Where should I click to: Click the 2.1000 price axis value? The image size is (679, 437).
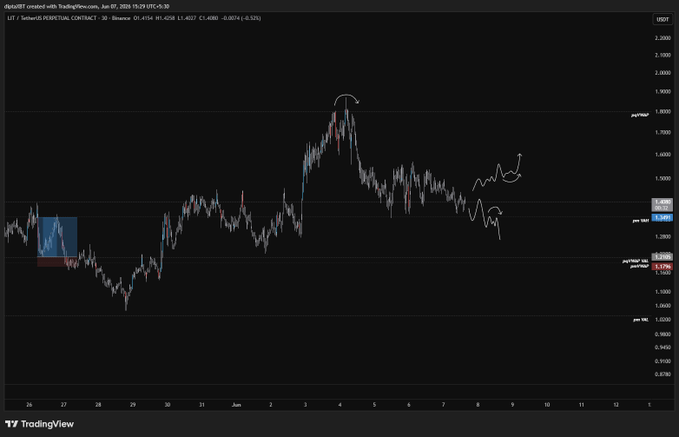(x=663, y=55)
